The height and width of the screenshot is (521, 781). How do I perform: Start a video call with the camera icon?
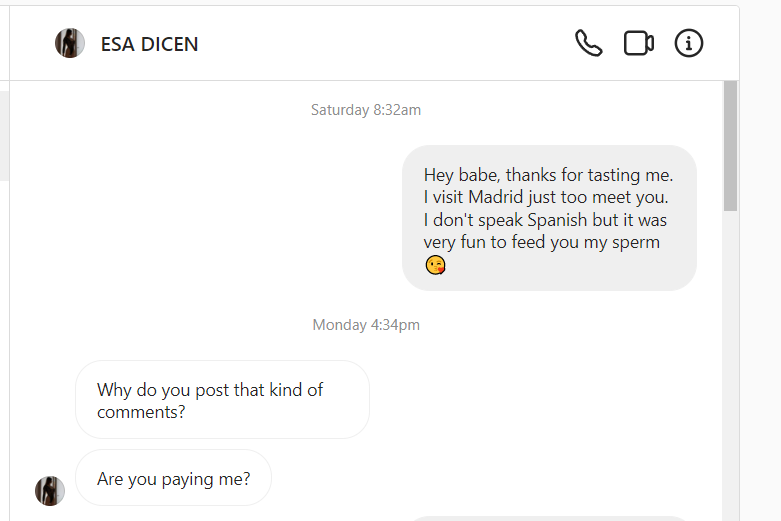click(638, 43)
